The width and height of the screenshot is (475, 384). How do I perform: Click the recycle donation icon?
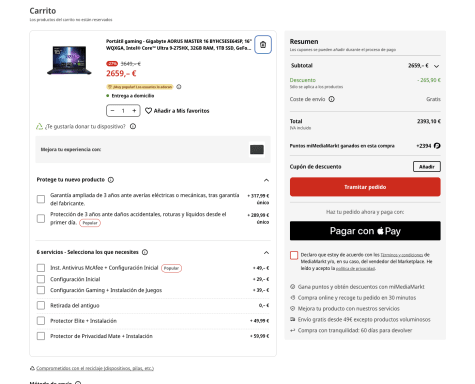[x=39, y=126]
